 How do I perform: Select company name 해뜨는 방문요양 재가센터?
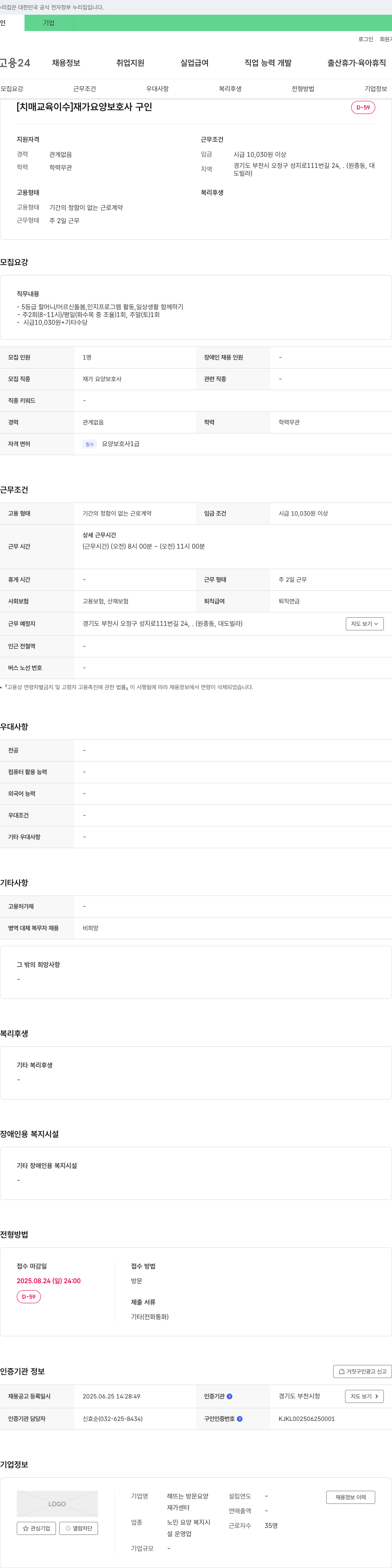(x=188, y=1502)
